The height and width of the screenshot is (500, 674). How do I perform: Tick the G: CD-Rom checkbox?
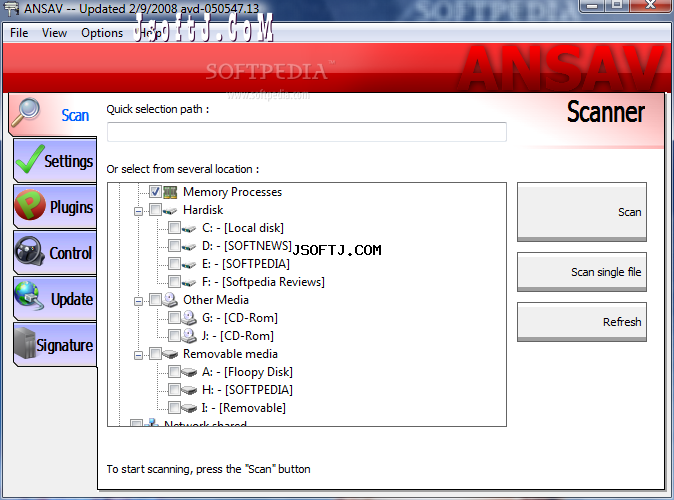coord(174,318)
